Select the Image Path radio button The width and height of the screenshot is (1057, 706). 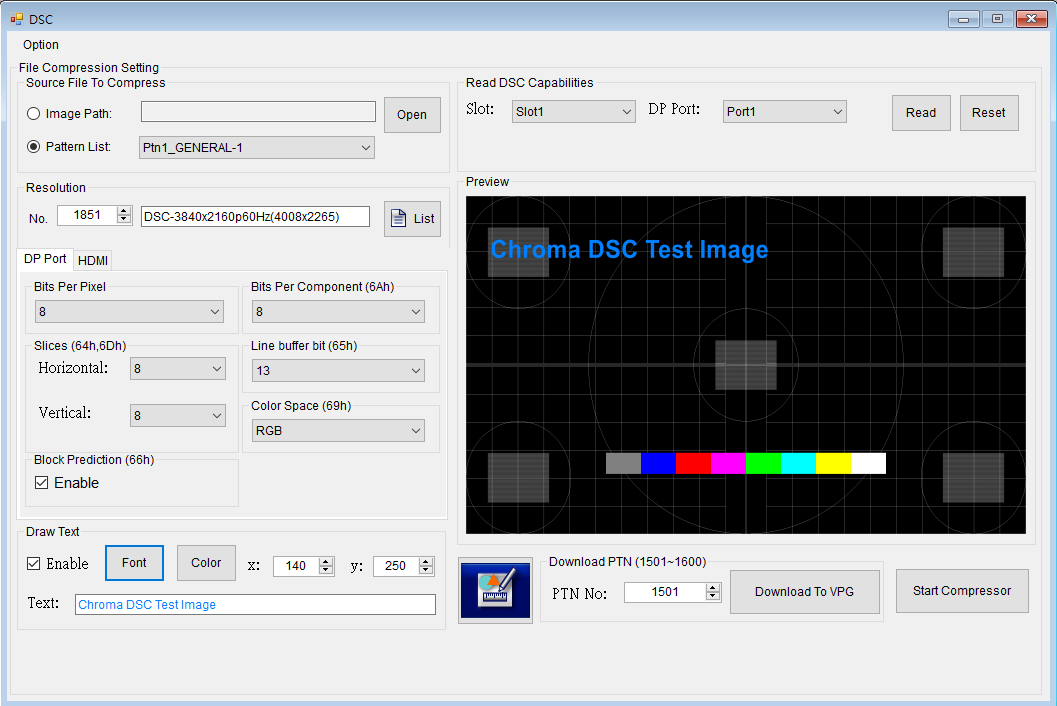point(33,114)
